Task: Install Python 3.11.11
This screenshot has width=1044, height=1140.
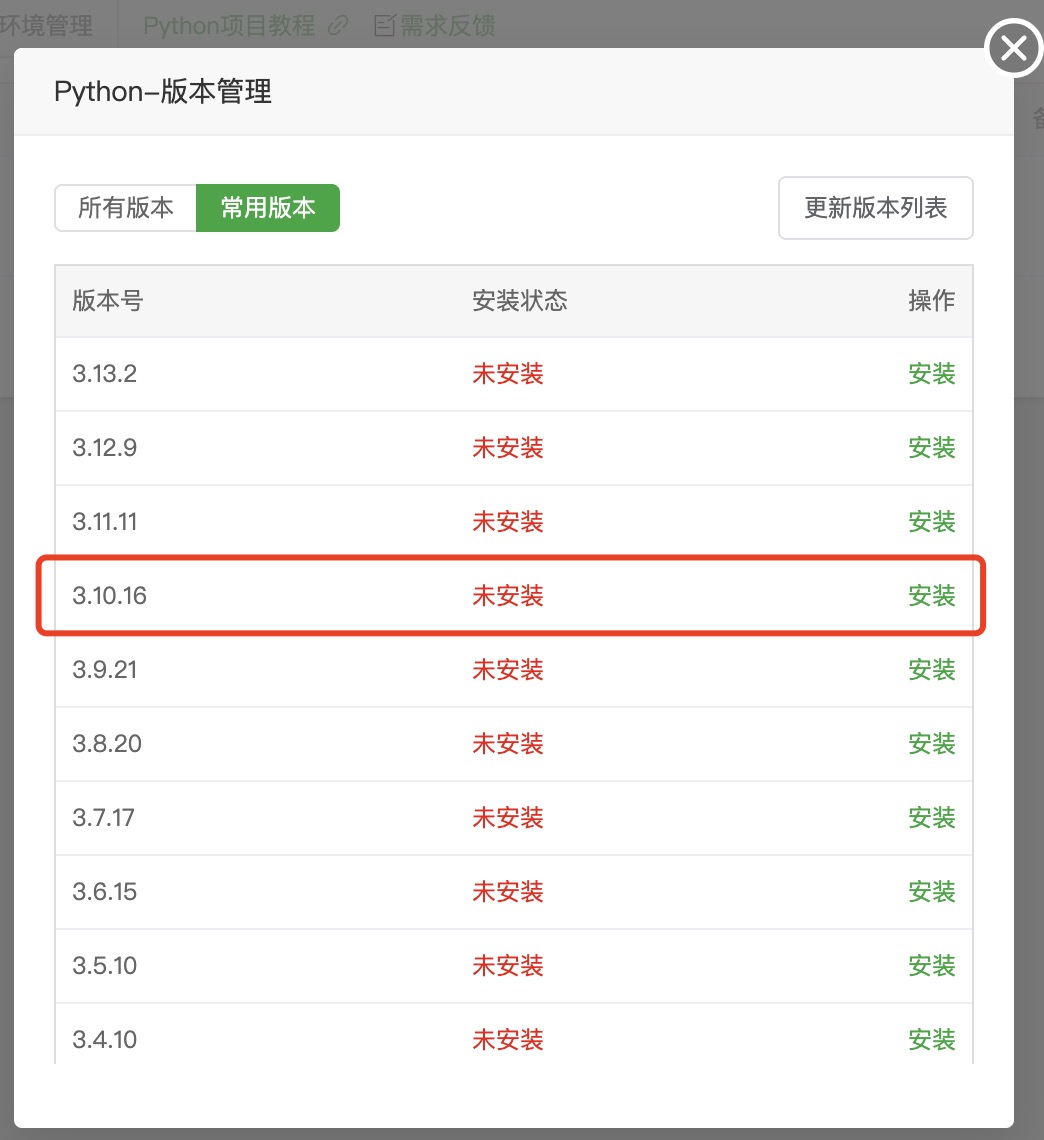Action: pos(931,522)
